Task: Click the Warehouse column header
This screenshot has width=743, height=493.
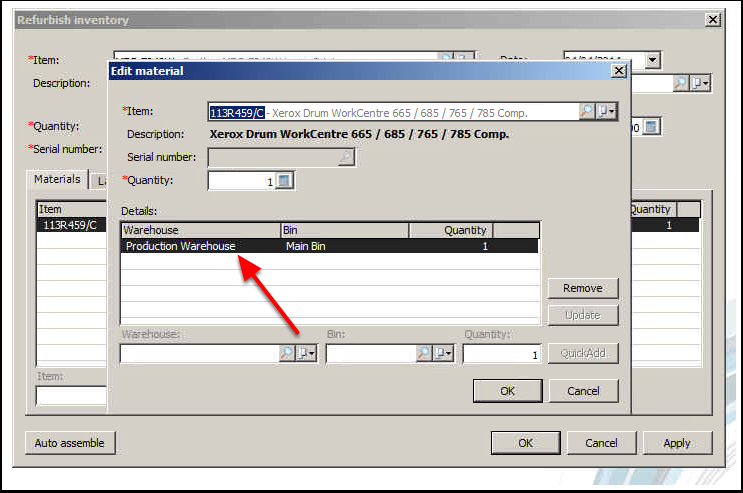Action: 201,230
